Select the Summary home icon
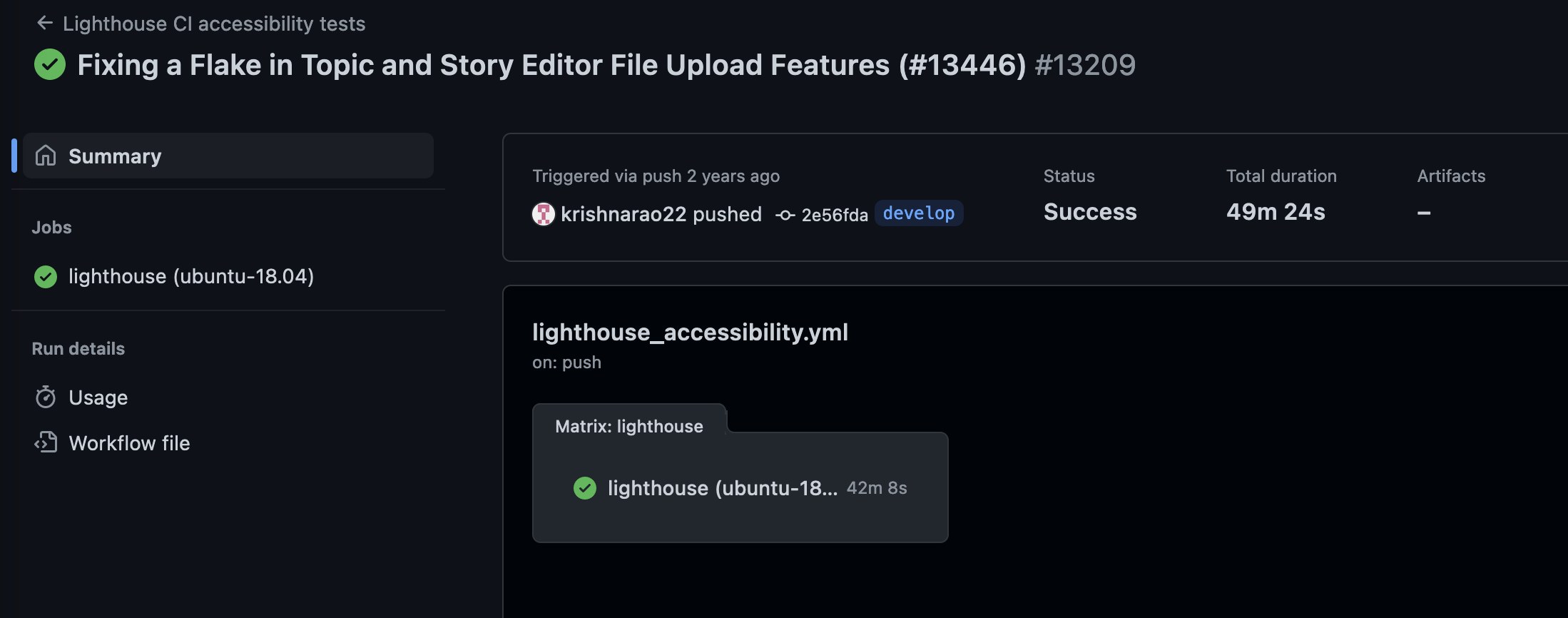Screen dimensions: 1568x618 coord(46,155)
